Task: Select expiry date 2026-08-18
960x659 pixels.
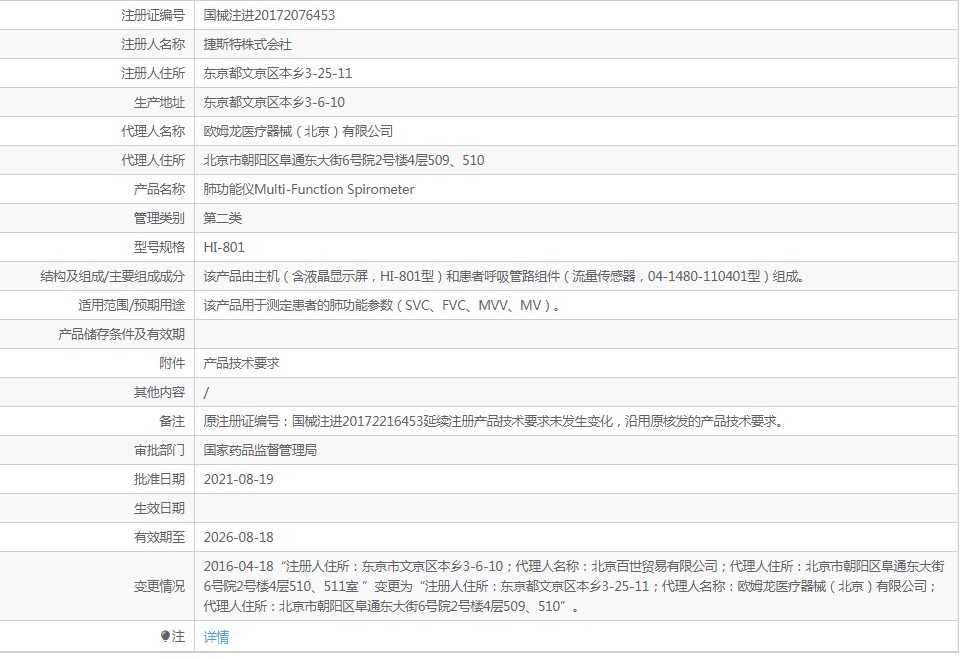Action: pyautogui.click(x=239, y=537)
